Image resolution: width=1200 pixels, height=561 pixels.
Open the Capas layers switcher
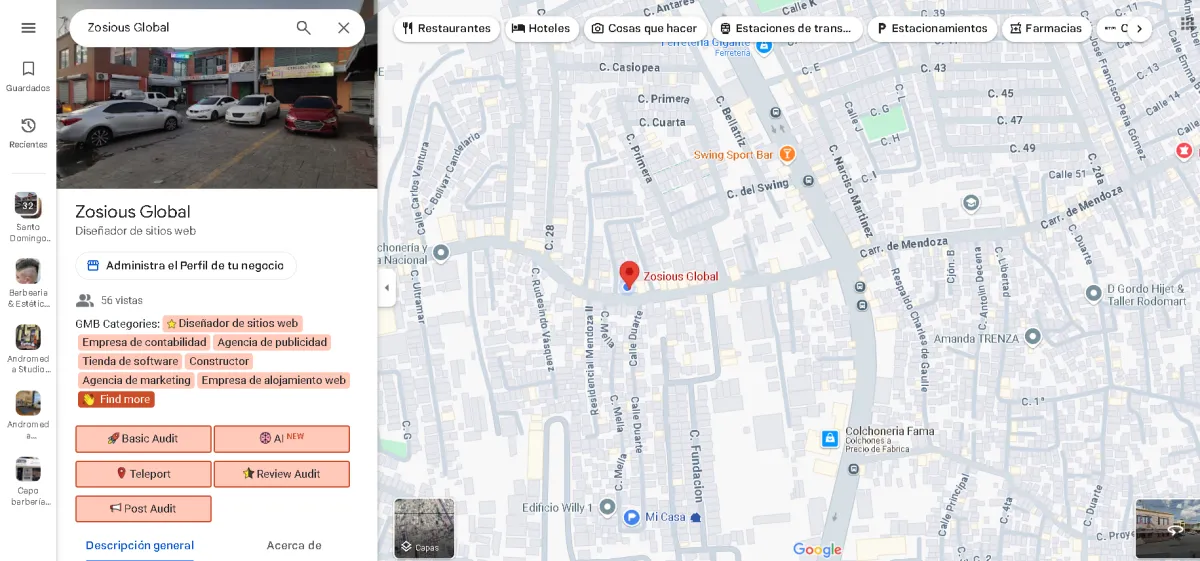[x=424, y=528]
